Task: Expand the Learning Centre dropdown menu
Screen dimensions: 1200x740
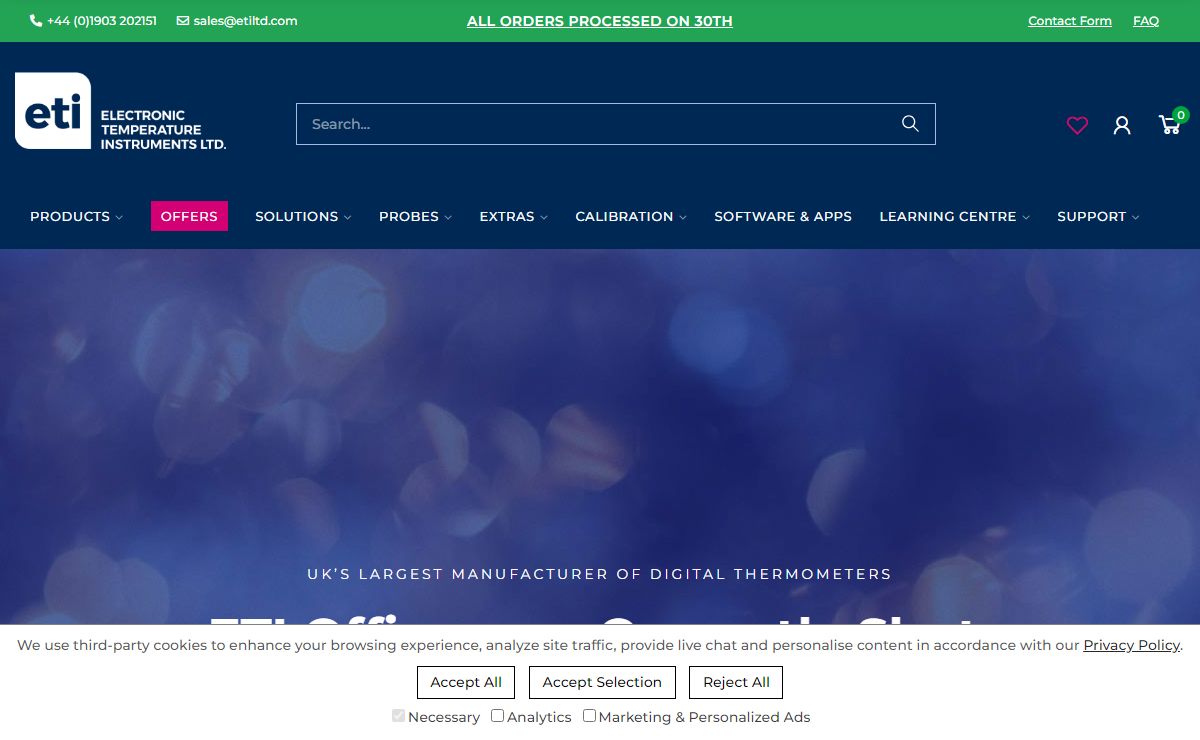Action: (954, 216)
